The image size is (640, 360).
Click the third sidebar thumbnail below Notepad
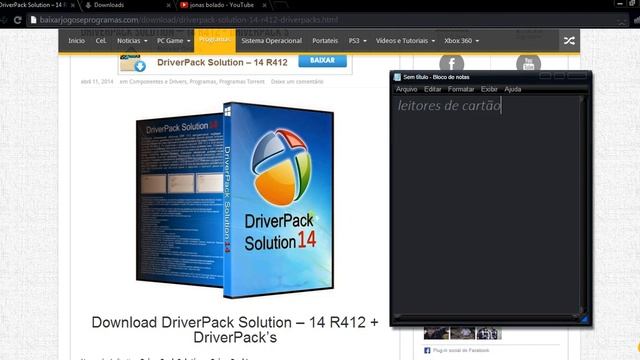click(489, 333)
